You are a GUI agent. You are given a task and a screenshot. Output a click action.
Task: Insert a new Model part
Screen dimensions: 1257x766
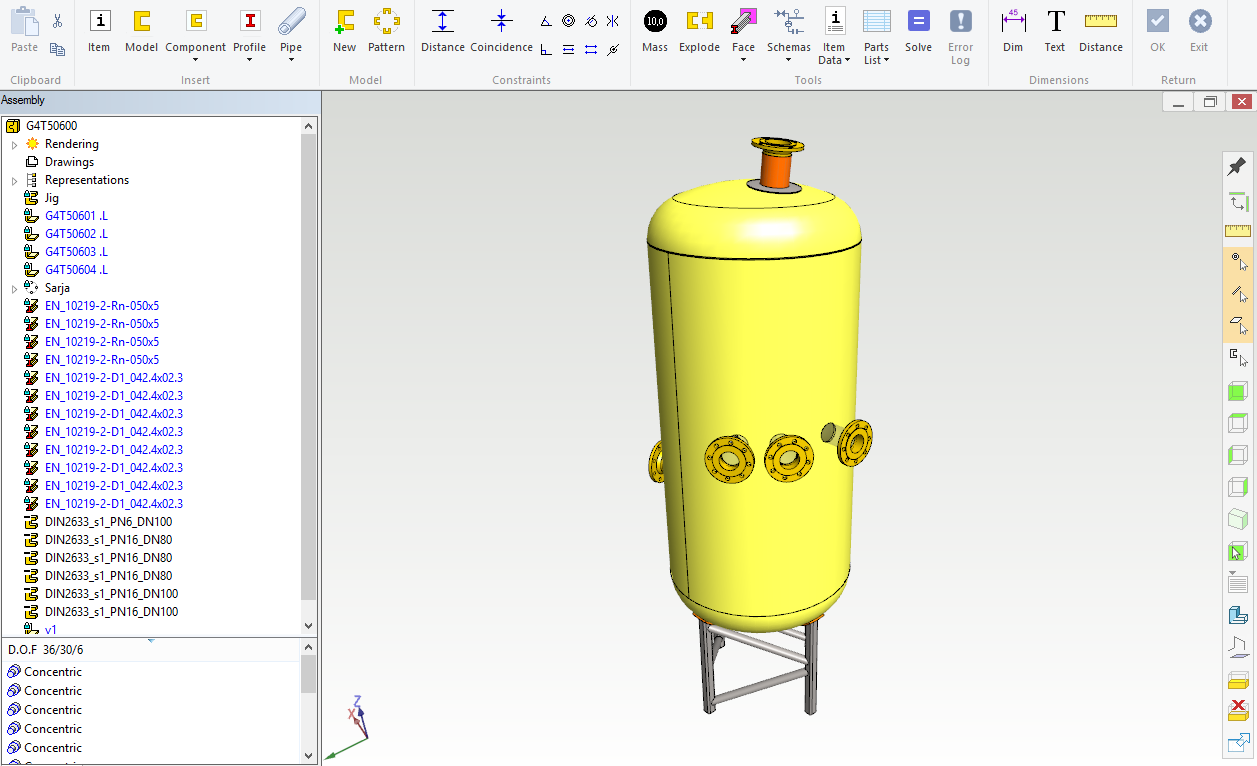tap(141, 30)
